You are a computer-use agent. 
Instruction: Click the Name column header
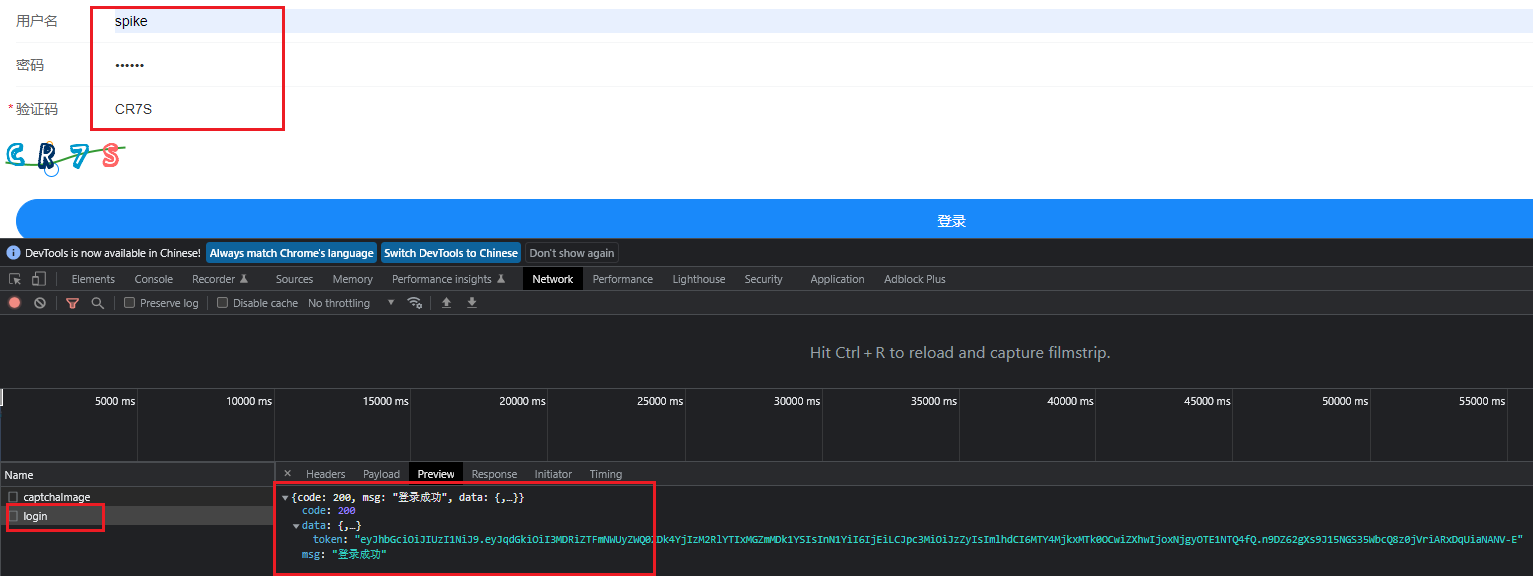pyautogui.click(x=137, y=475)
